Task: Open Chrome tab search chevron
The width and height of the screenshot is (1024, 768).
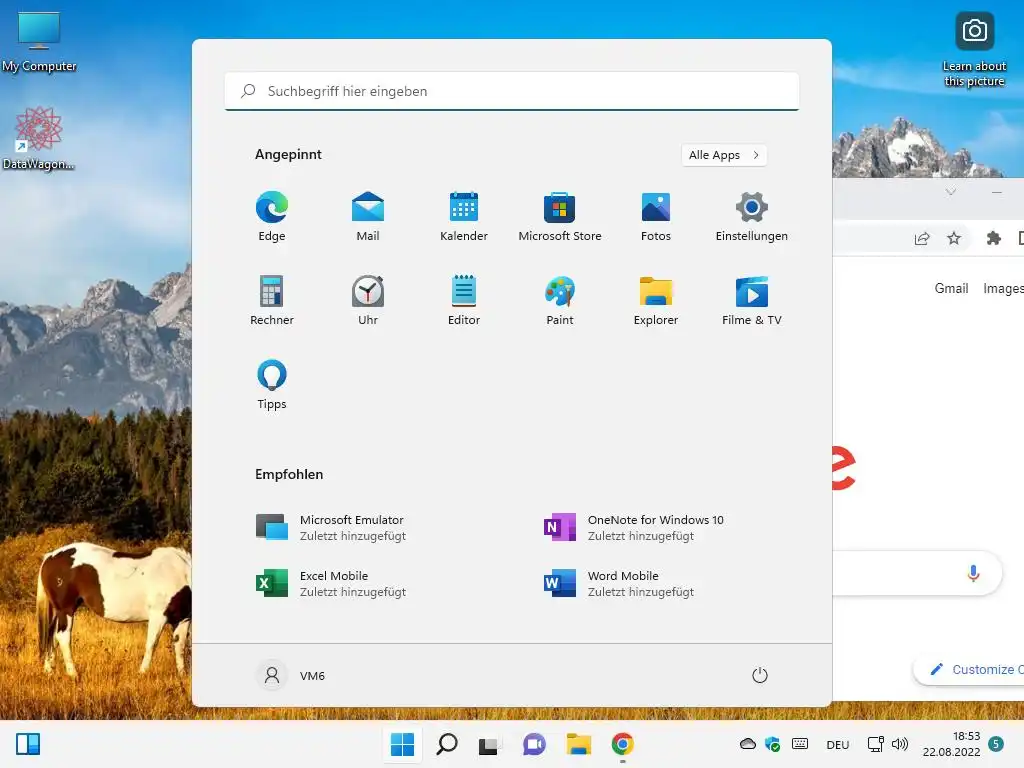Action: (x=951, y=192)
